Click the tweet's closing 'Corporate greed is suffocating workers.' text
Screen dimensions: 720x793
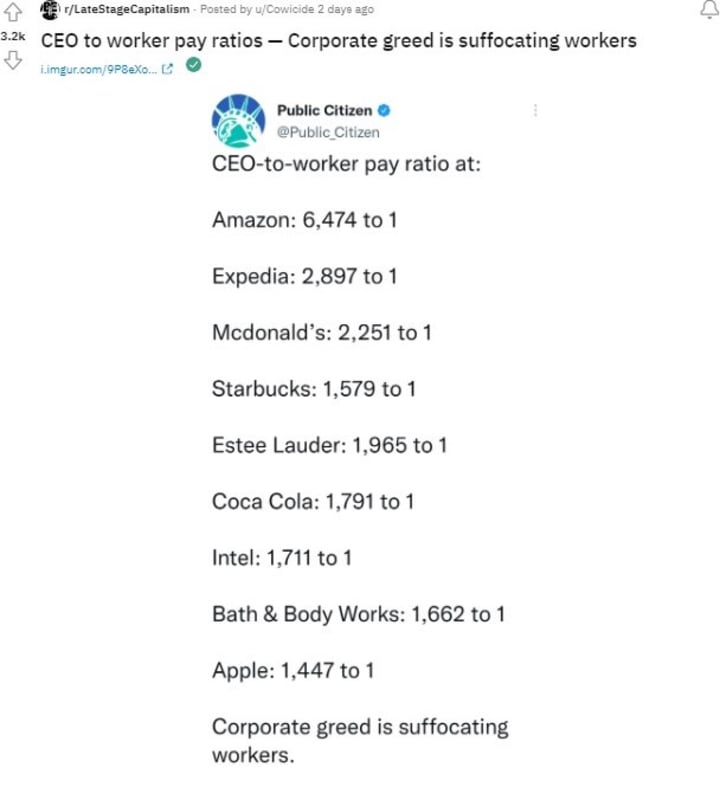(x=360, y=741)
